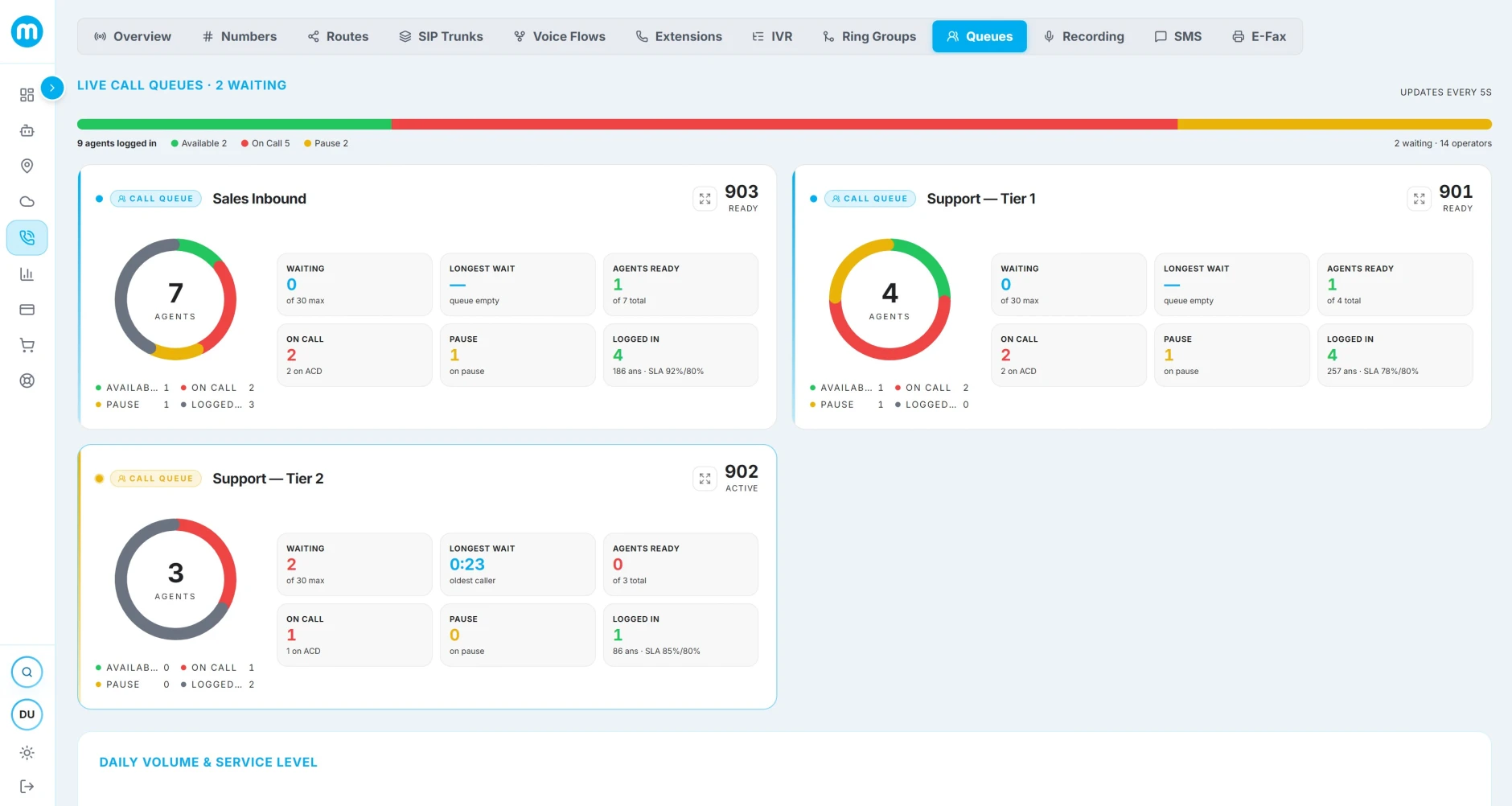This screenshot has width=1512, height=806.
Task: Click the blue M logo icon
Action: [27, 31]
